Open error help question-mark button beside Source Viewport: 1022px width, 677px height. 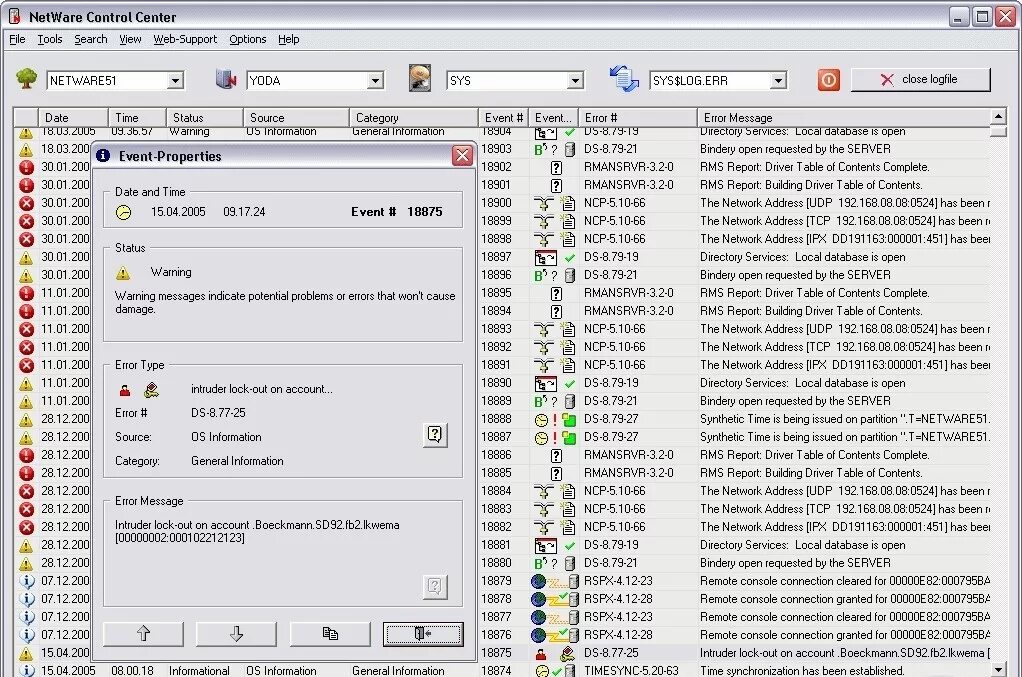(435, 435)
